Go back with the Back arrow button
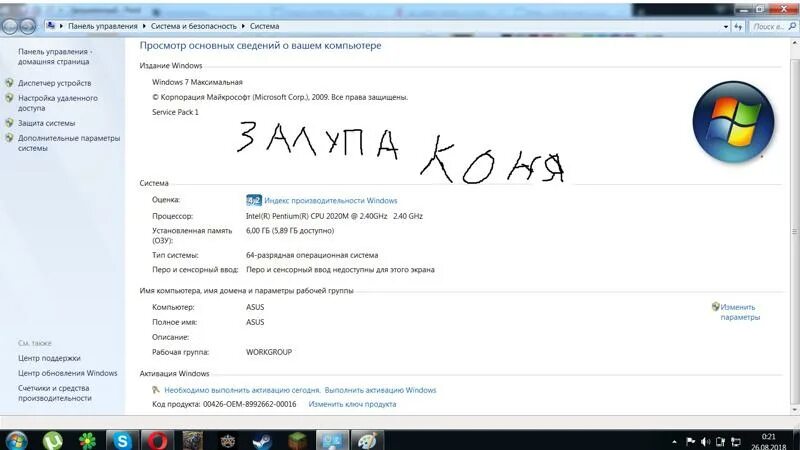800x450 pixels. click(x=10, y=26)
